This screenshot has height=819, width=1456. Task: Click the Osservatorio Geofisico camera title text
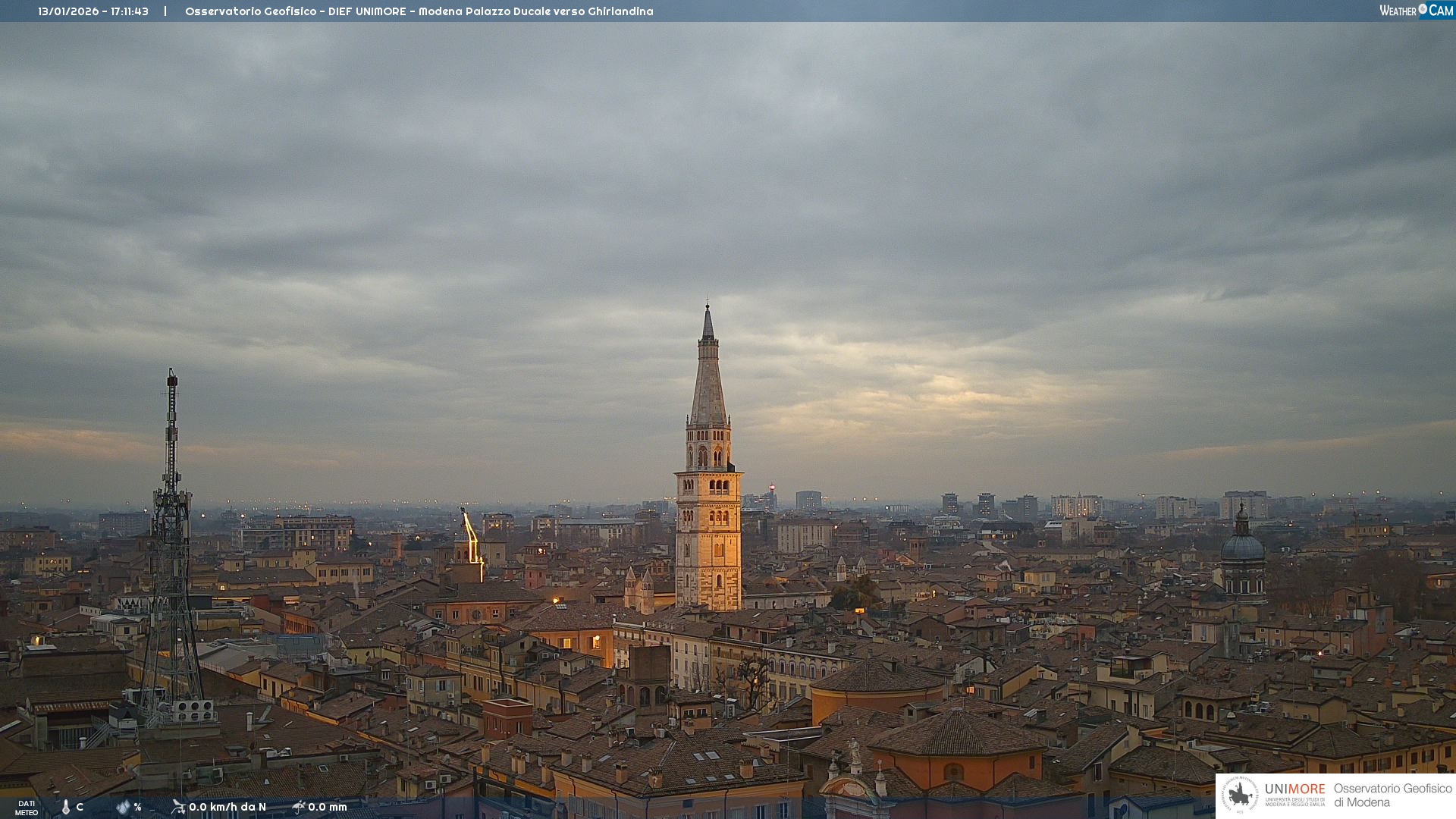(419, 11)
